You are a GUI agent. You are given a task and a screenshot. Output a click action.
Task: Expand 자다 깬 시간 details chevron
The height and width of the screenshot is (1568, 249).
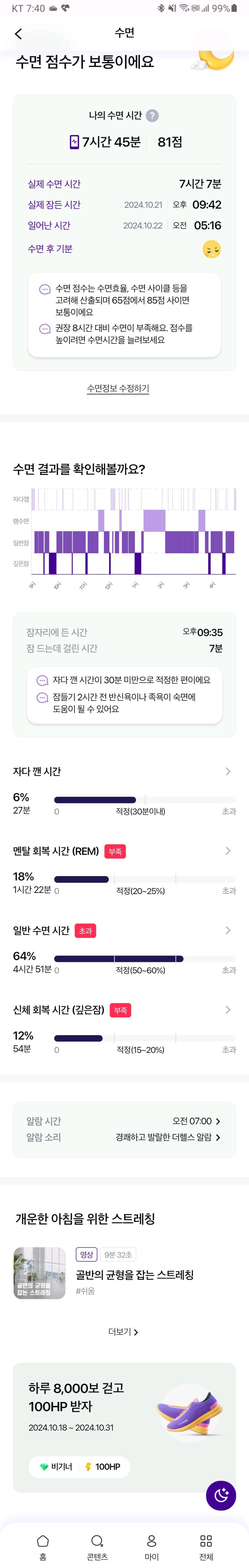(228, 771)
